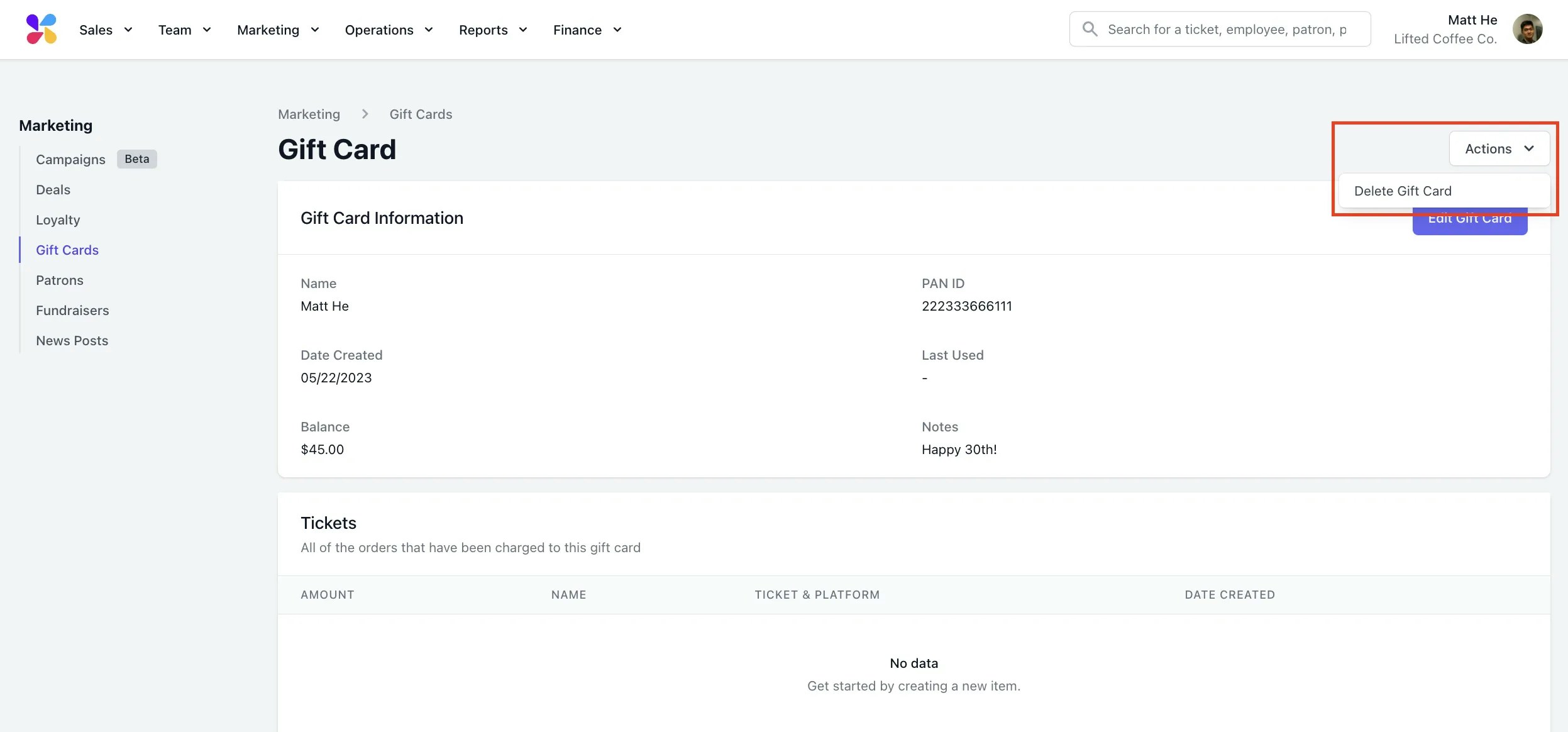This screenshot has height=732, width=1568.
Task: Follow the Gift Cards breadcrumb link
Action: point(421,114)
